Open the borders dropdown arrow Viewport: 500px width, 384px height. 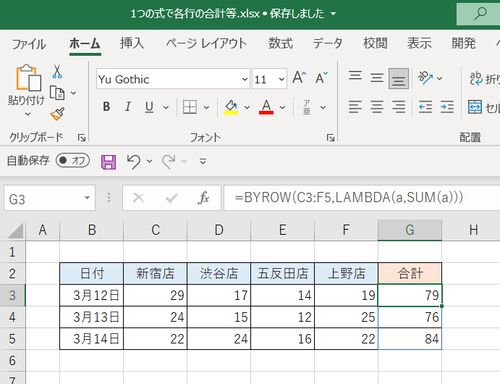tap(206, 107)
